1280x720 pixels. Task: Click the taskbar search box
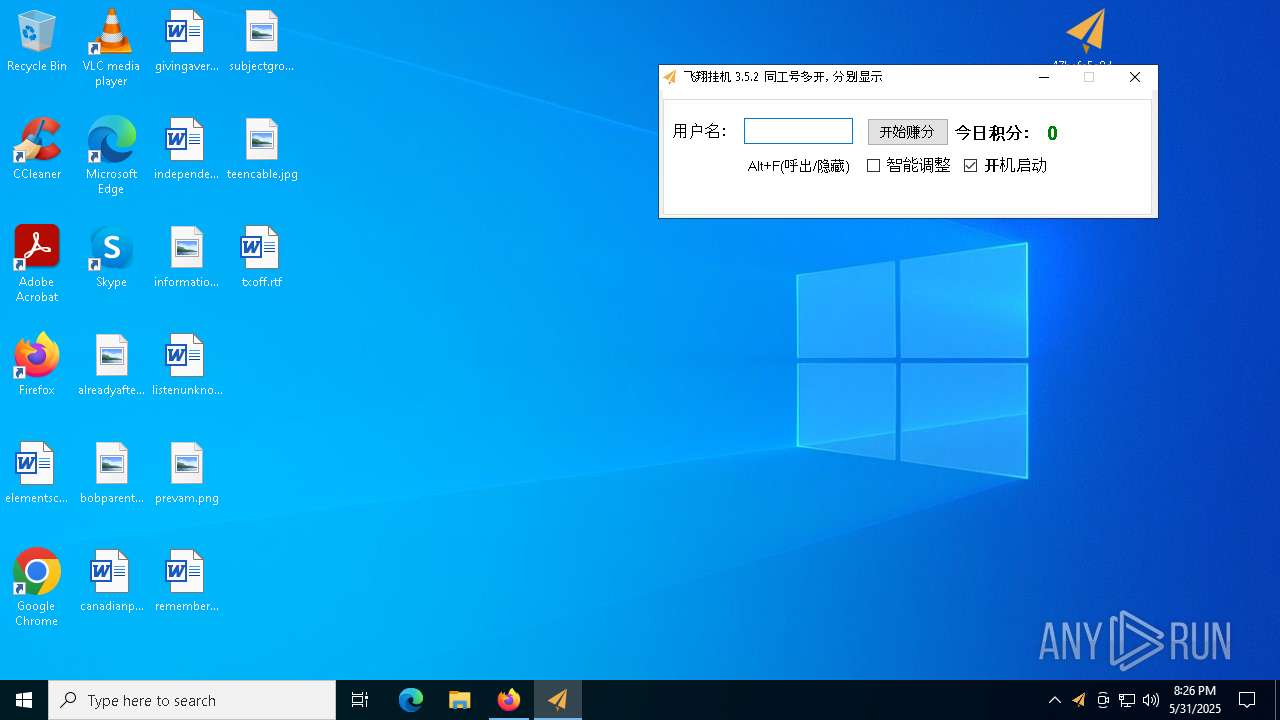(192, 700)
